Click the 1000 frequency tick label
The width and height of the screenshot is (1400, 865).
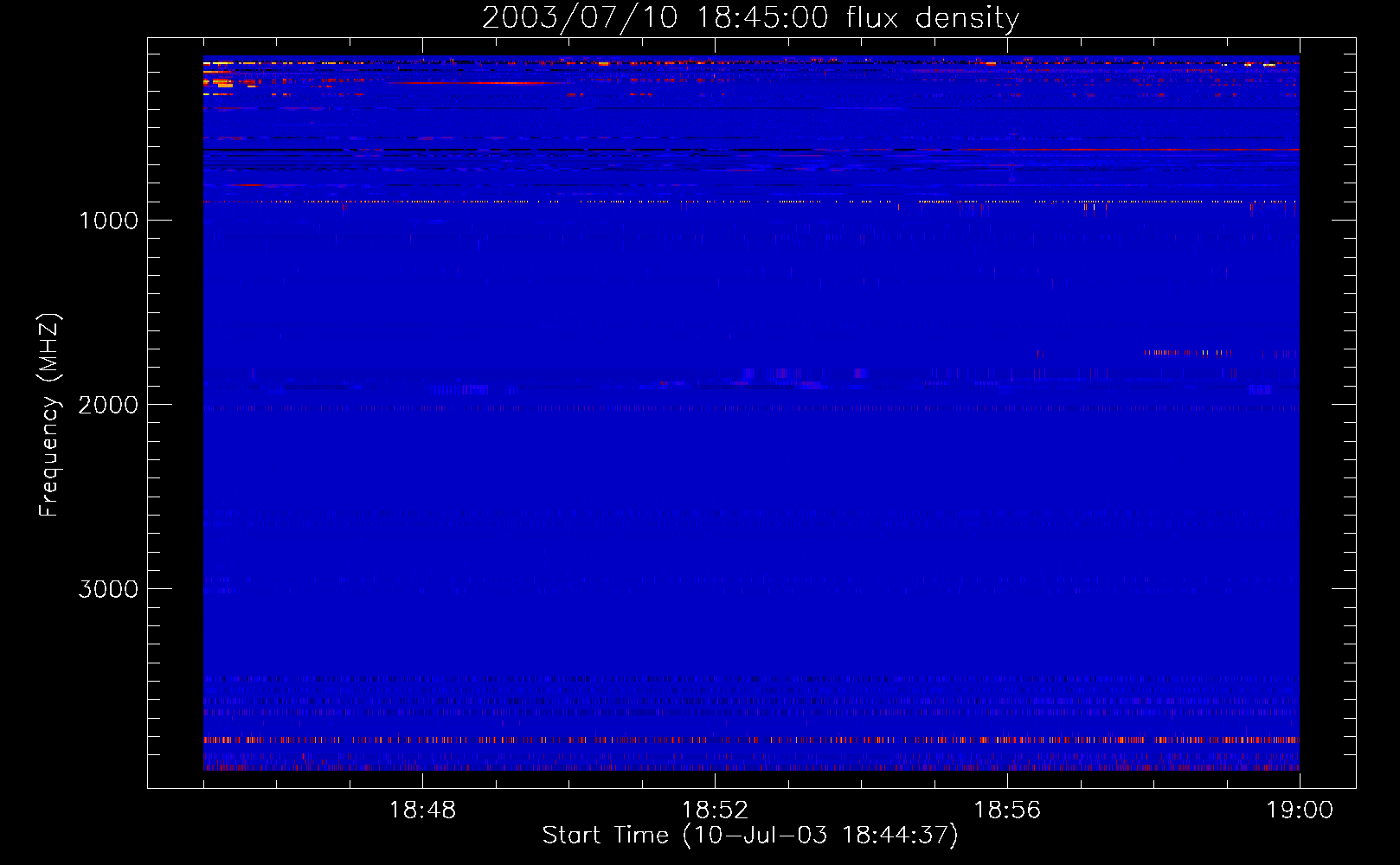coord(108,221)
